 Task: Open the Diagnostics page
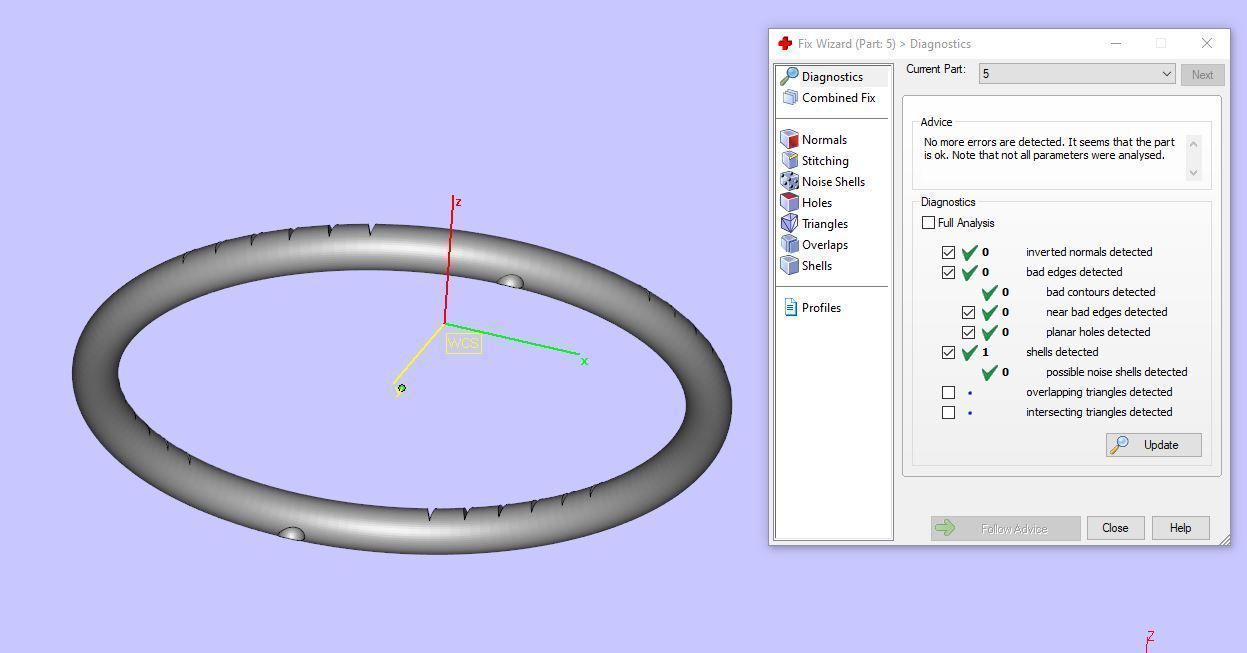pyautogui.click(x=832, y=76)
